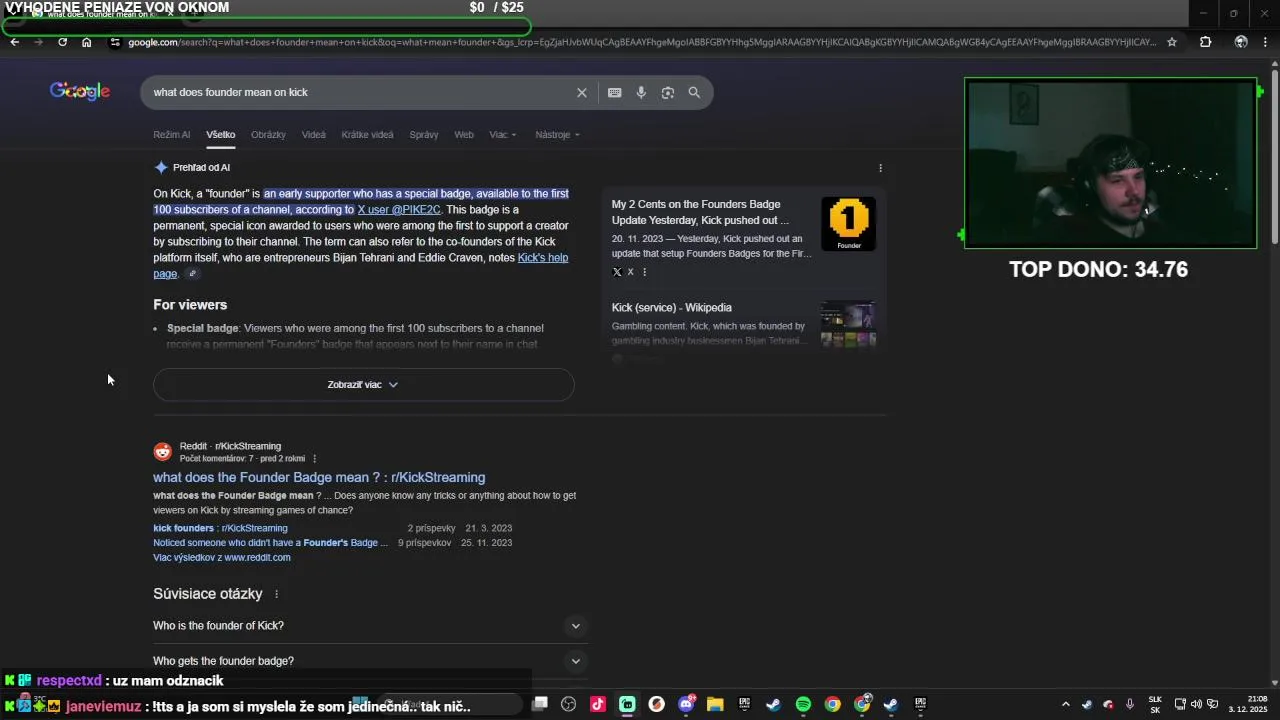The width and height of the screenshot is (1280, 720).
Task: Open TikTok from the taskbar
Action: [x=598, y=704]
